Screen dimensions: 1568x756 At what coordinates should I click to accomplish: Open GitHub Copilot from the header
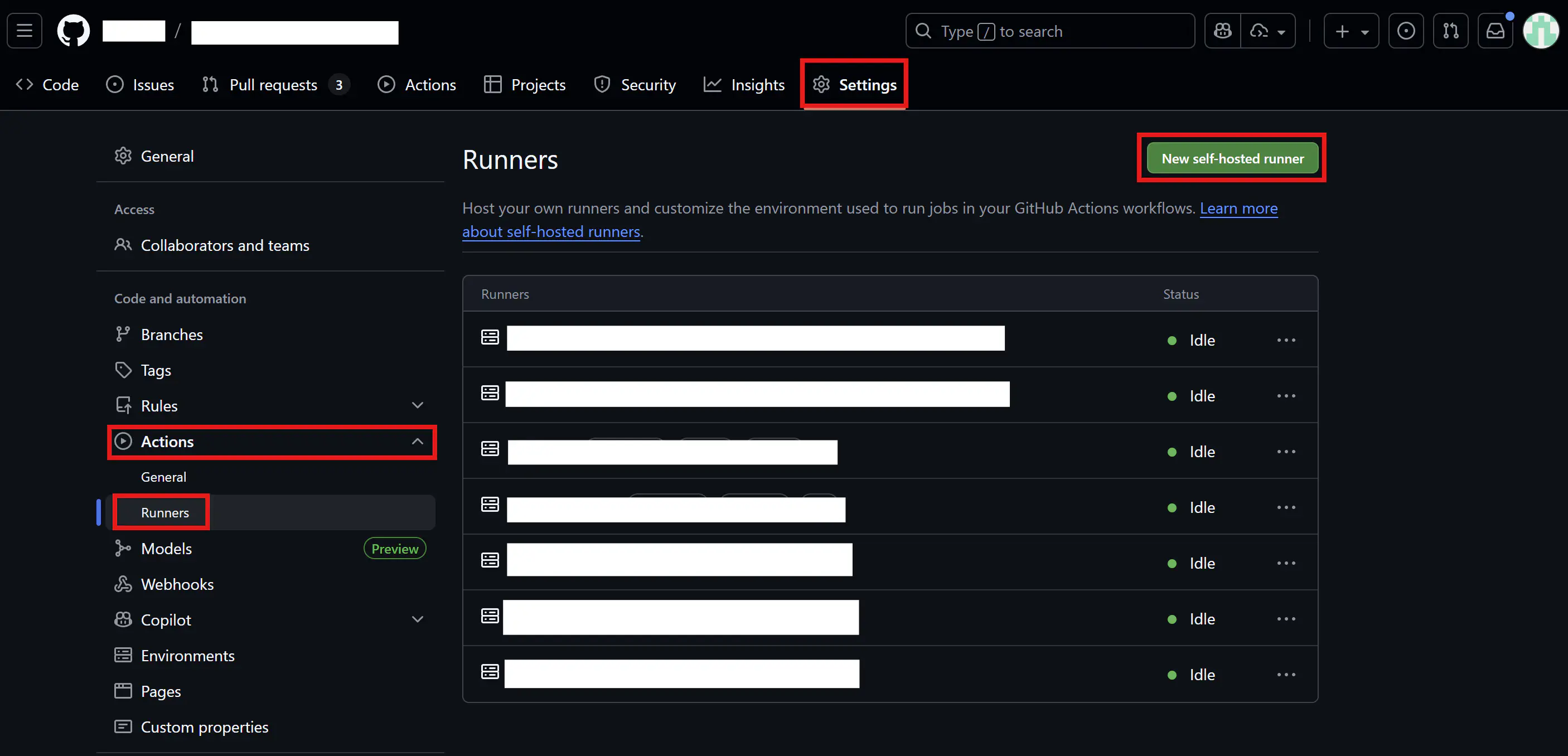[1222, 31]
